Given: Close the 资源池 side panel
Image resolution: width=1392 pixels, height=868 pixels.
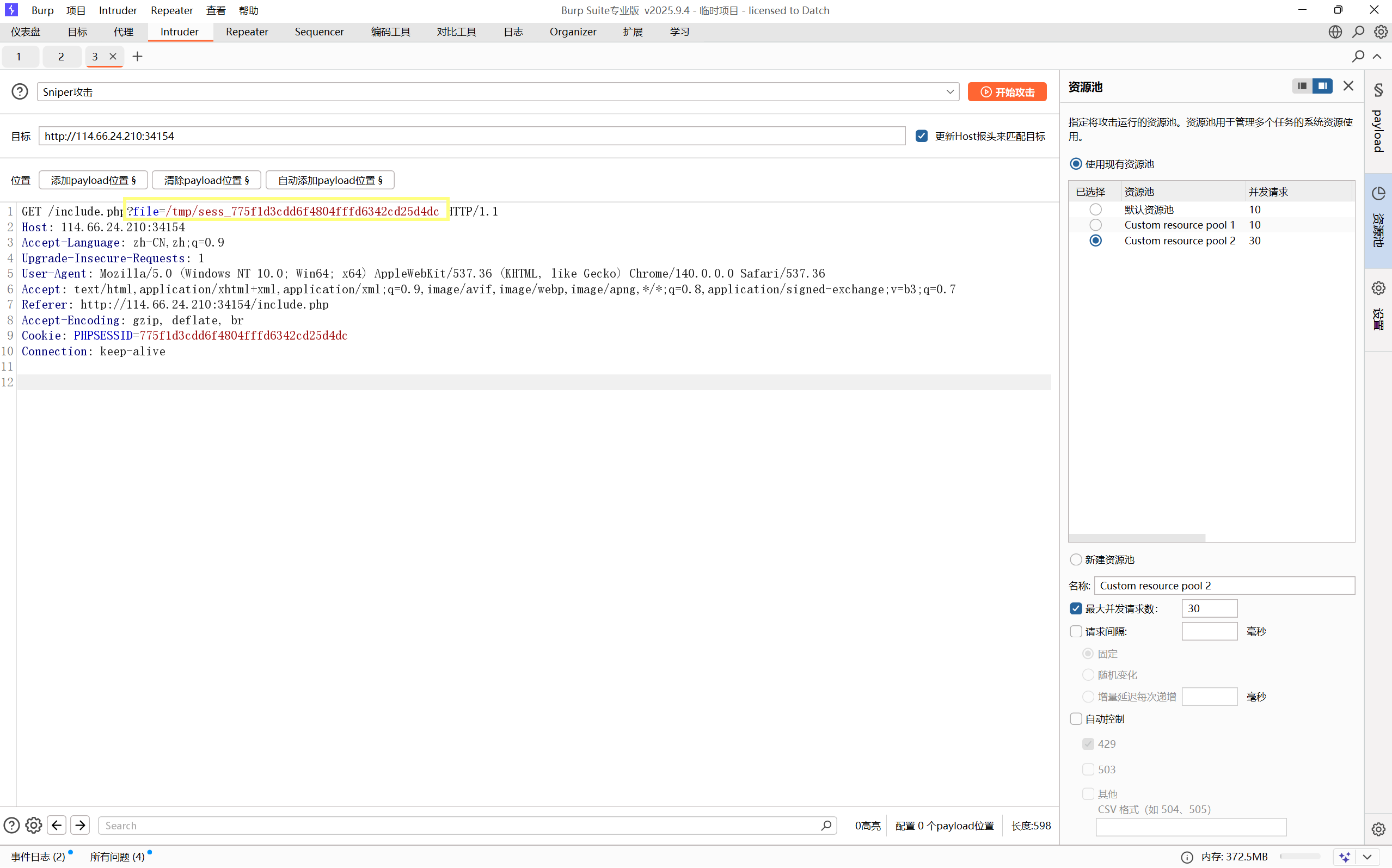Looking at the screenshot, I should click(1348, 86).
